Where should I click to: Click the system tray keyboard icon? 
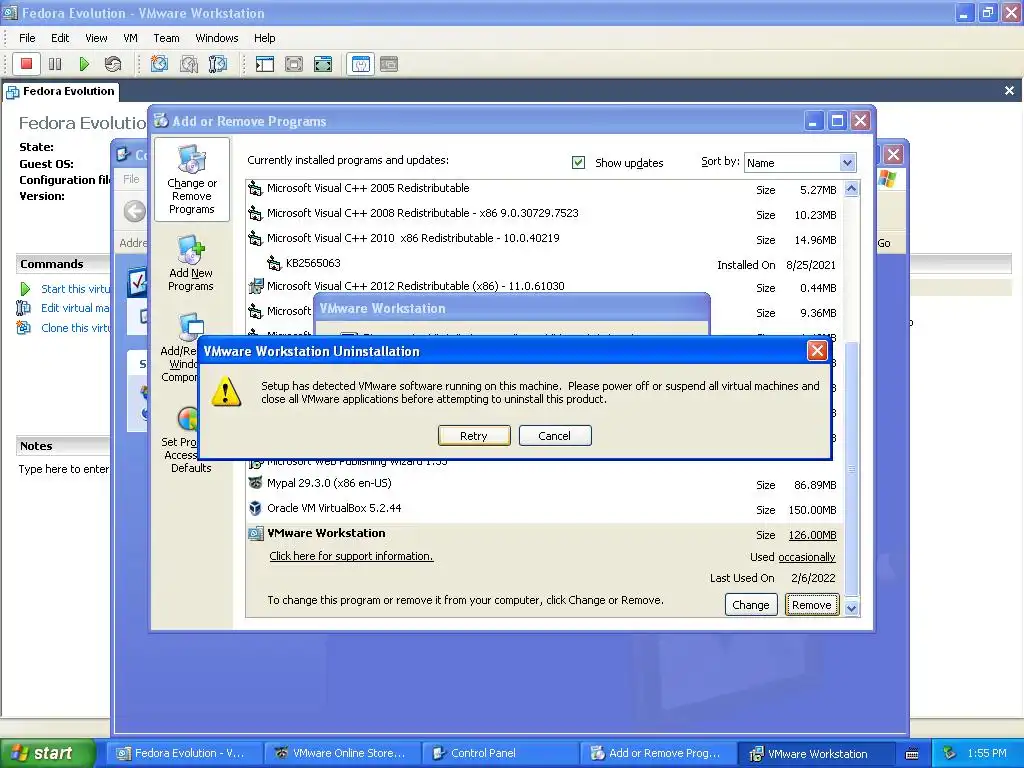(912, 754)
